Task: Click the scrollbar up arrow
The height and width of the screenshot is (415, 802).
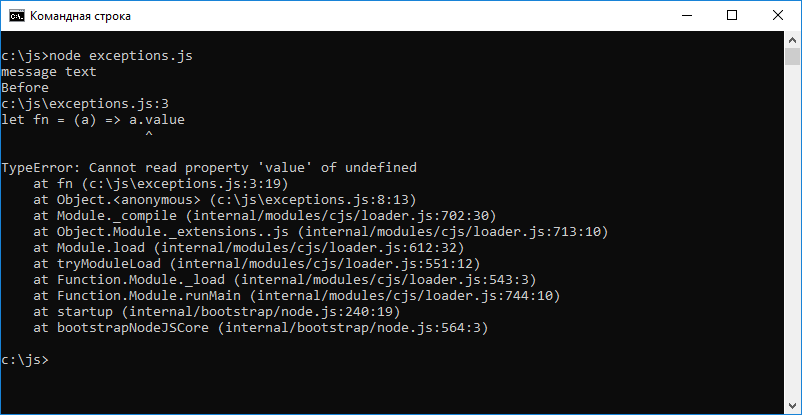Action: [x=792, y=40]
